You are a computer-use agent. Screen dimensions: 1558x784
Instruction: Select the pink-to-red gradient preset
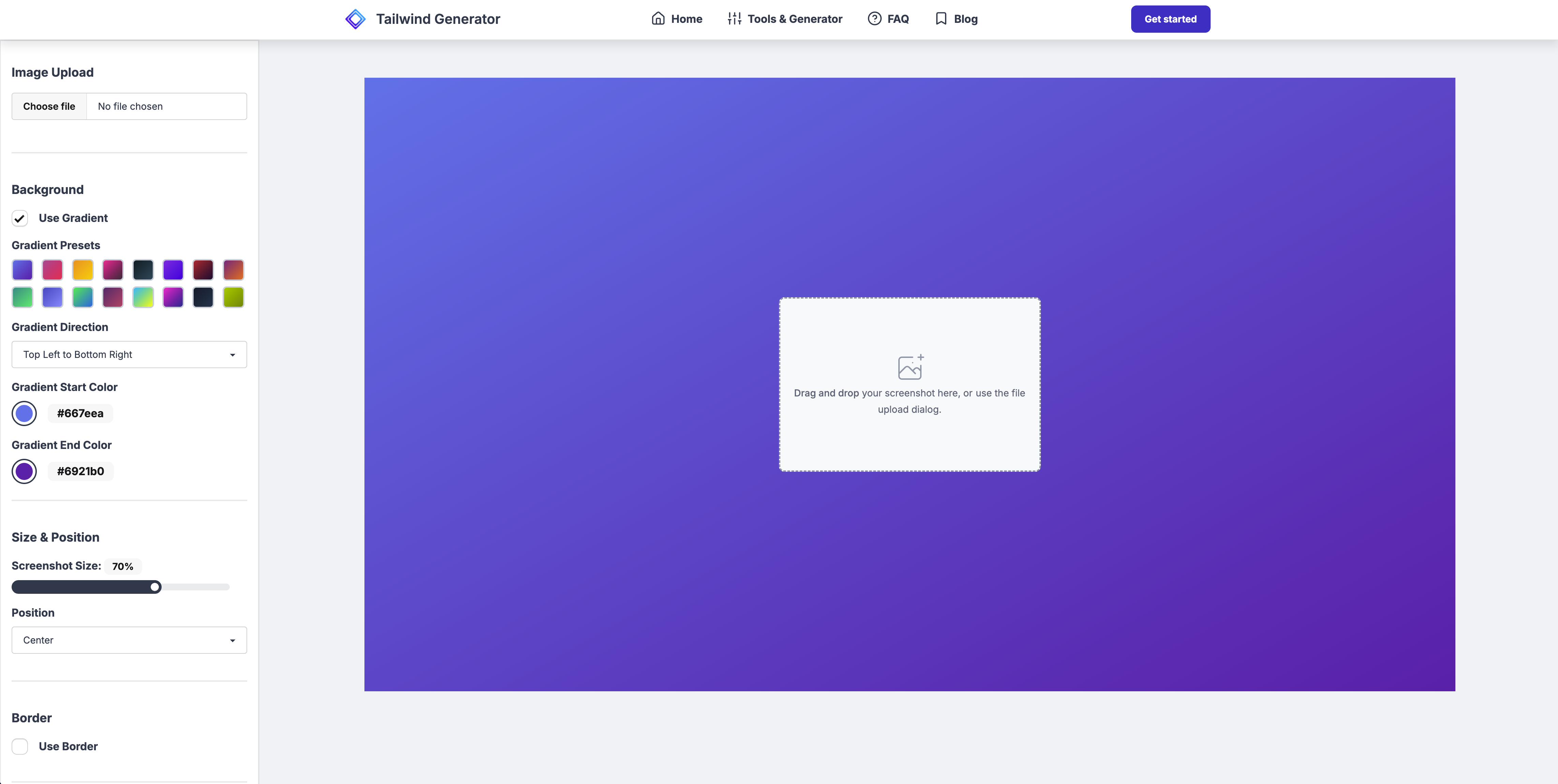coord(53,269)
